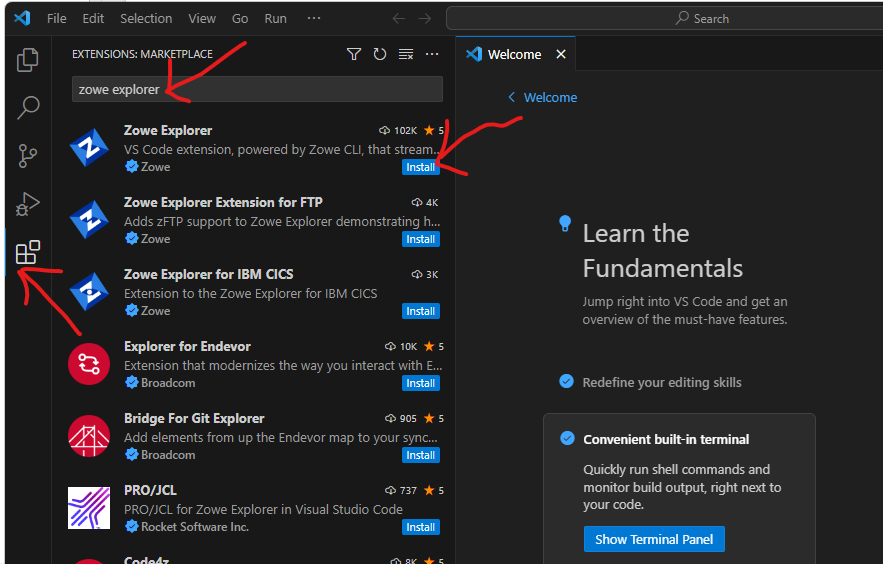883x564 pixels.
Task: Open the Explorer view in activity bar
Action: point(28,60)
